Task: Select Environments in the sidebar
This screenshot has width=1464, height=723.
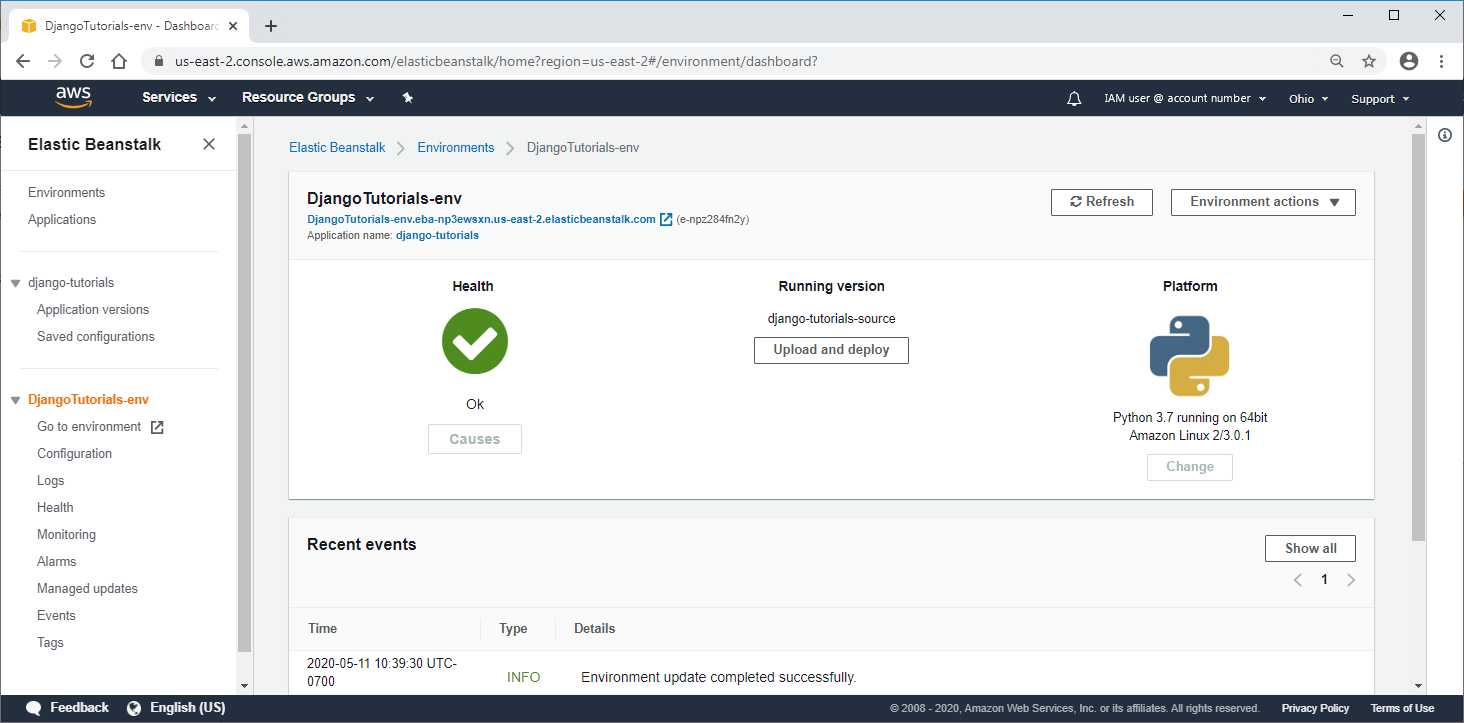Action: point(66,193)
